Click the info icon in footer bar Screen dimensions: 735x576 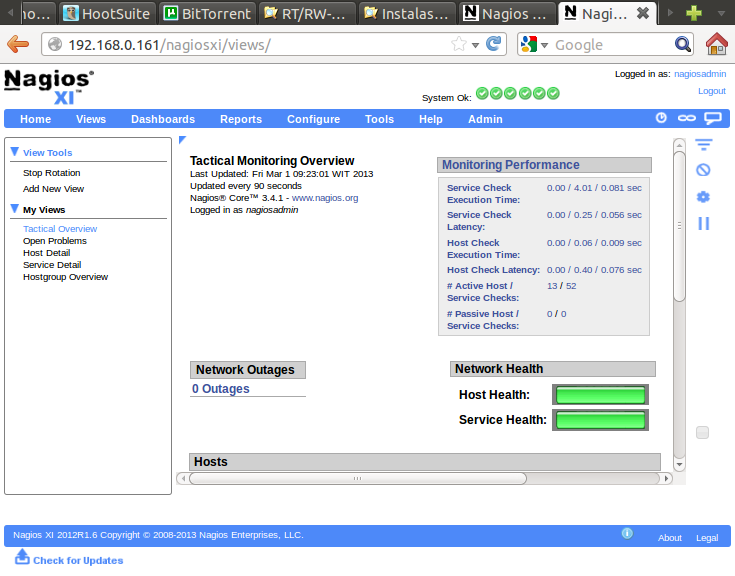(x=627, y=534)
